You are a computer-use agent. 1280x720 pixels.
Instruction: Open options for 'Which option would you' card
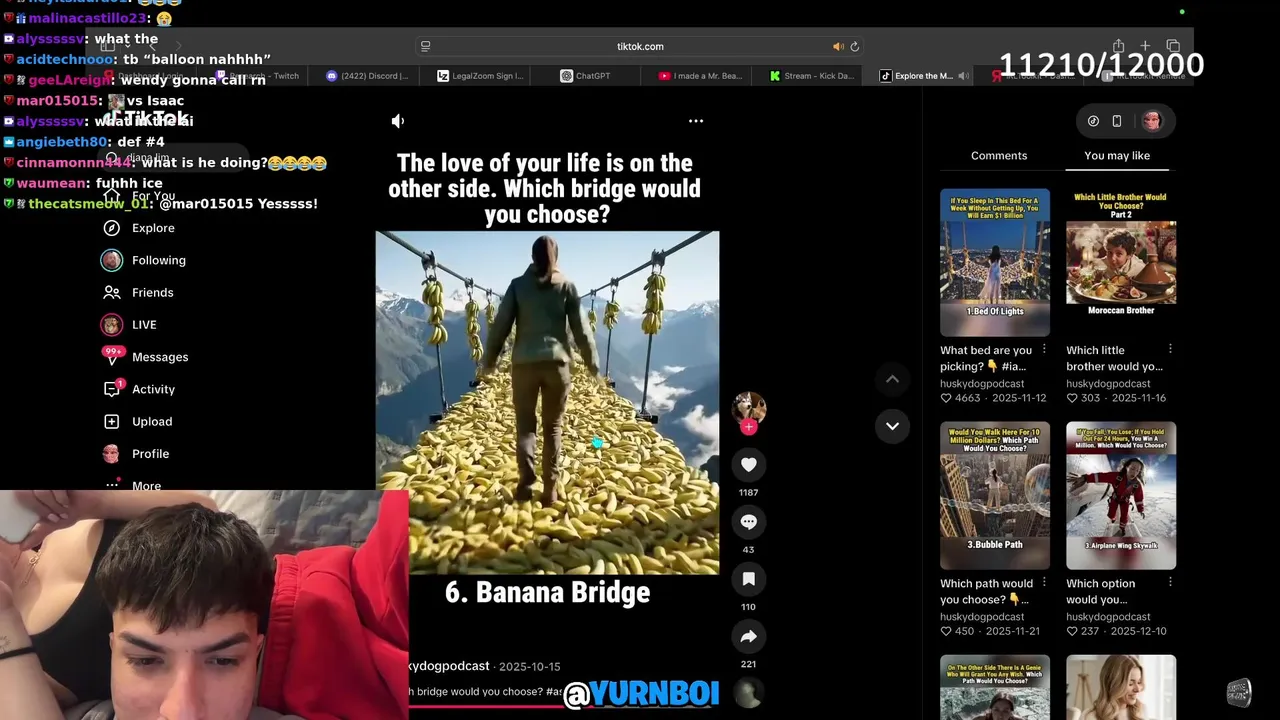(x=1170, y=583)
